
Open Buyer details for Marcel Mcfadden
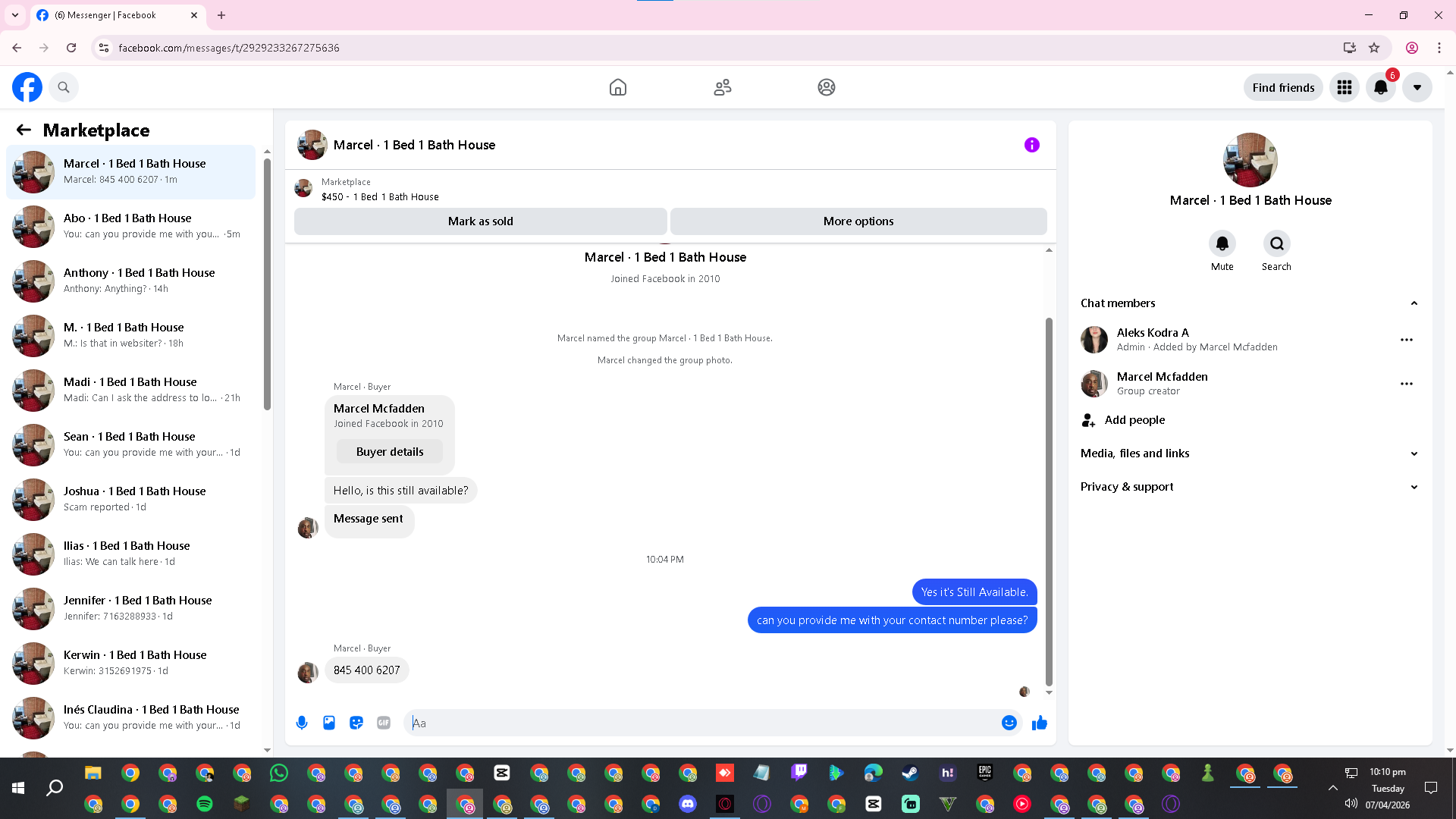click(x=390, y=452)
